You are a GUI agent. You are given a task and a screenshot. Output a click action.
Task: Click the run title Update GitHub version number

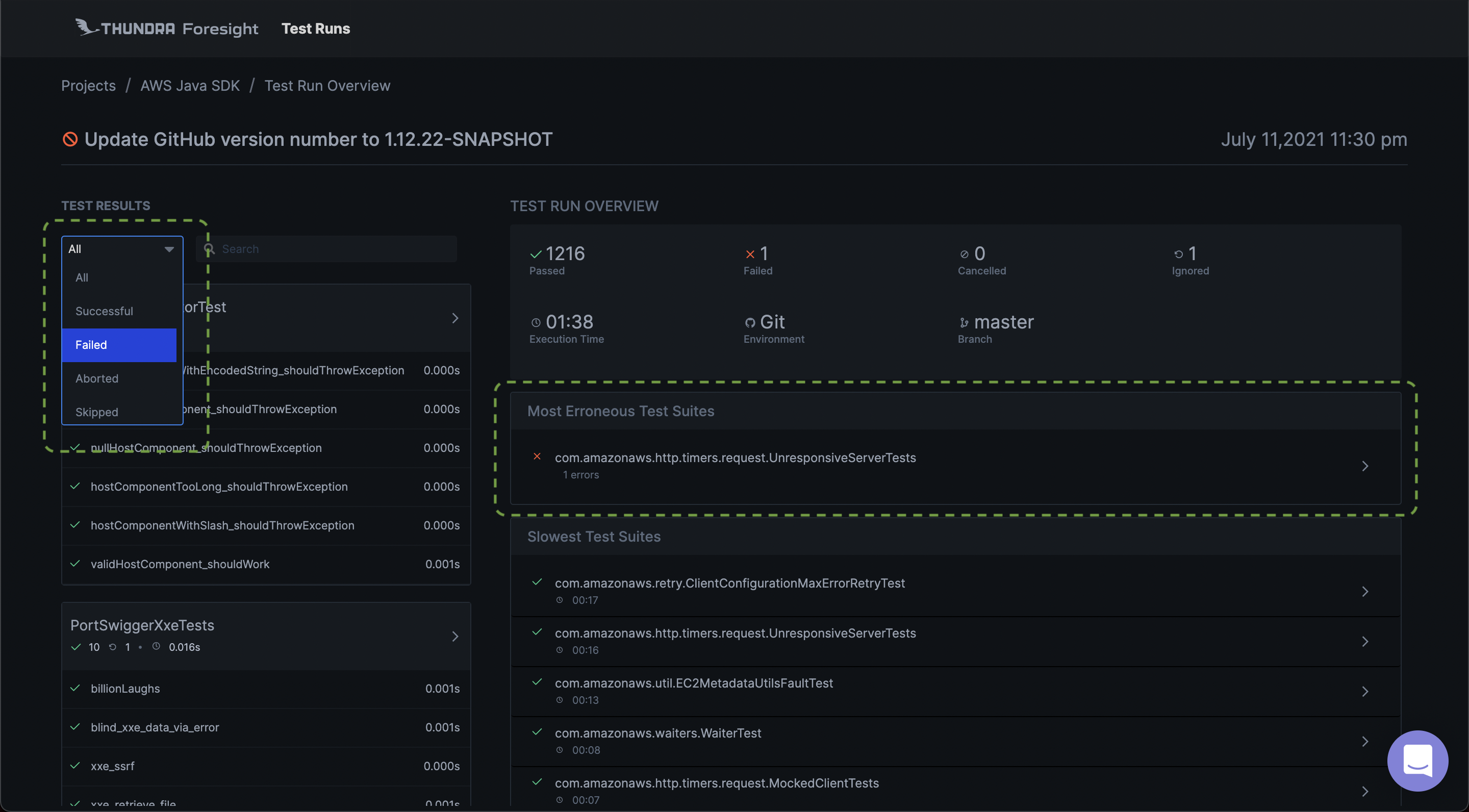[318, 139]
